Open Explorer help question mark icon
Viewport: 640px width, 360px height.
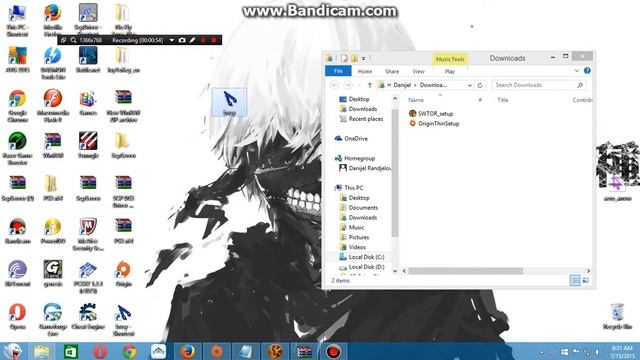click(x=587, y=71)
